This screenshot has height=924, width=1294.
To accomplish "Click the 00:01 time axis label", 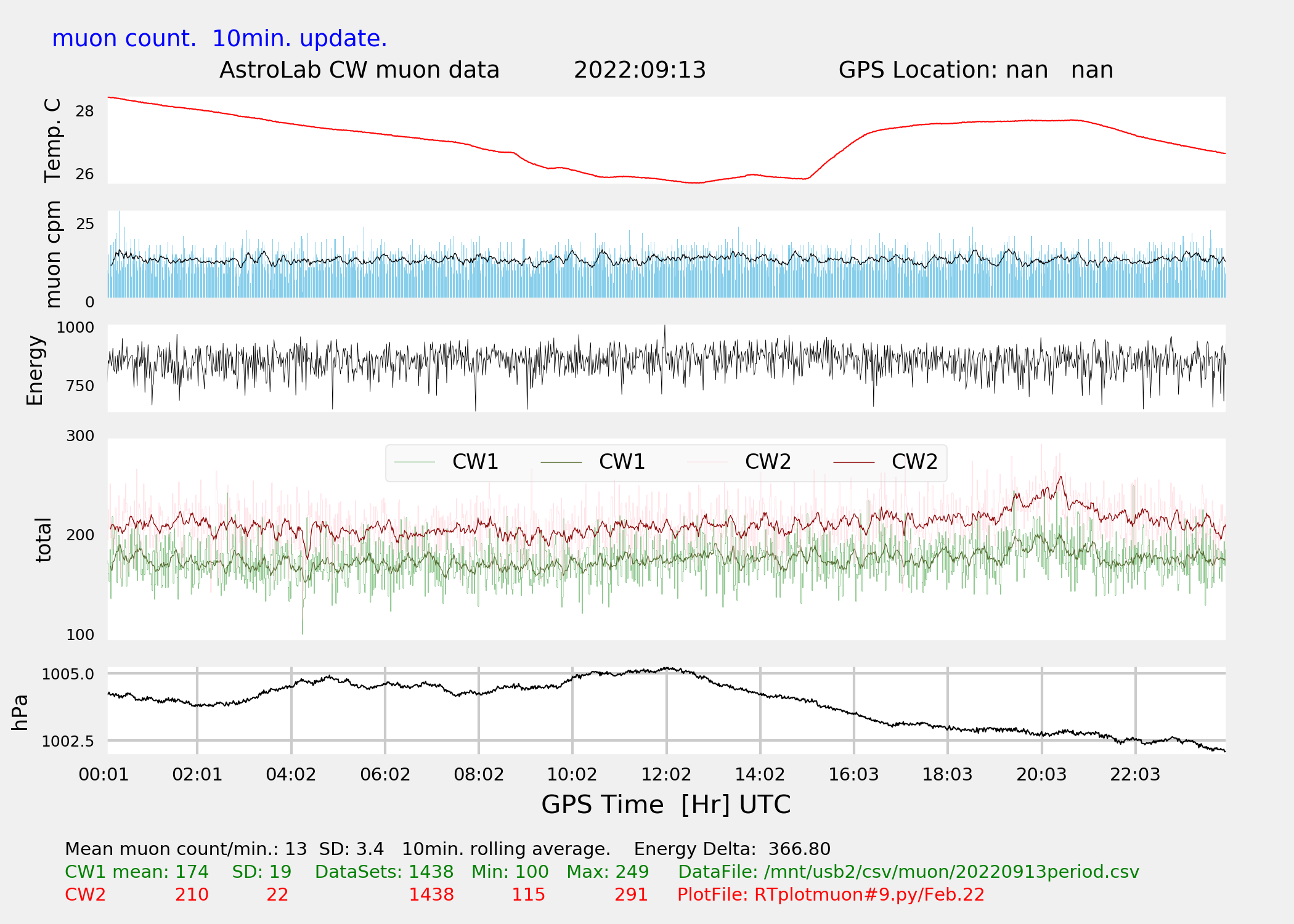I will click(x=104, y=775).
